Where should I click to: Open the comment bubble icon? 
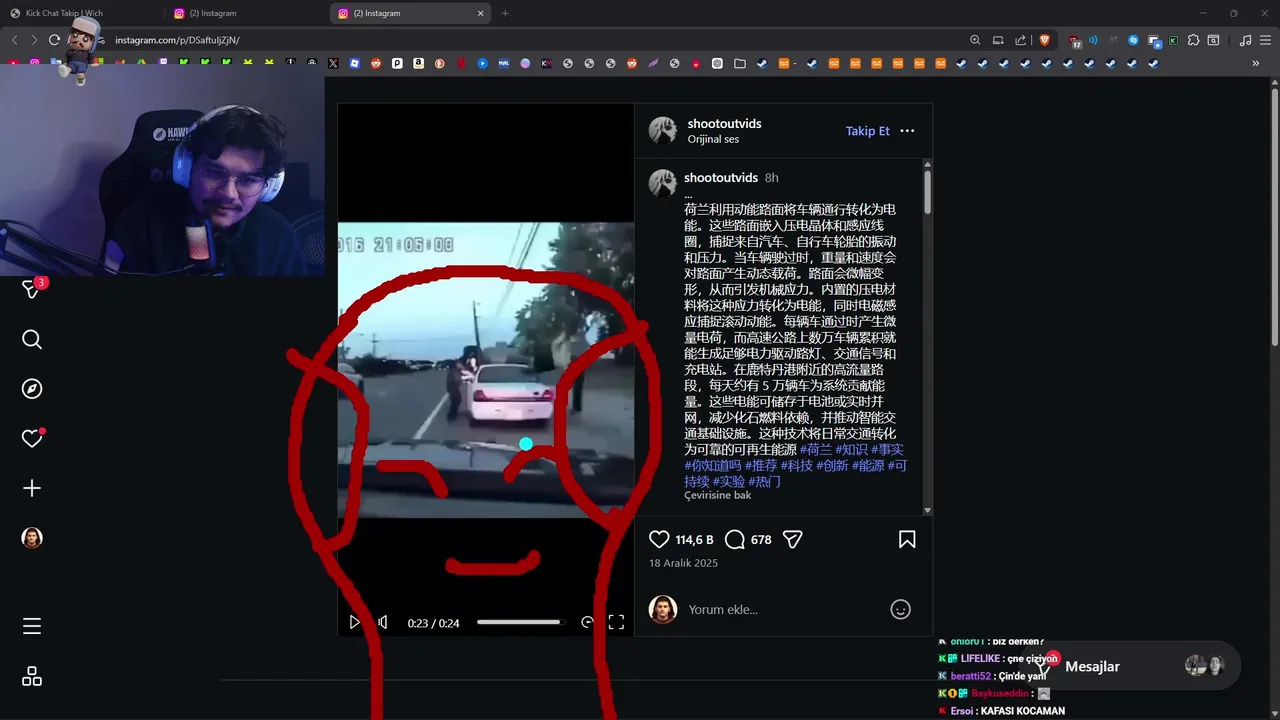point(735,540)
